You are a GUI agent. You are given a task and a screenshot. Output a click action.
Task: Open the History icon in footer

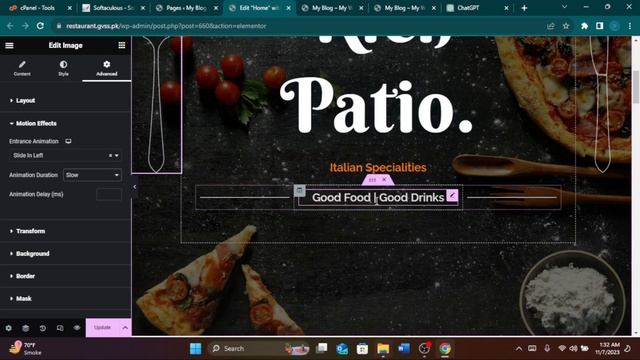[x=43, y=328]
